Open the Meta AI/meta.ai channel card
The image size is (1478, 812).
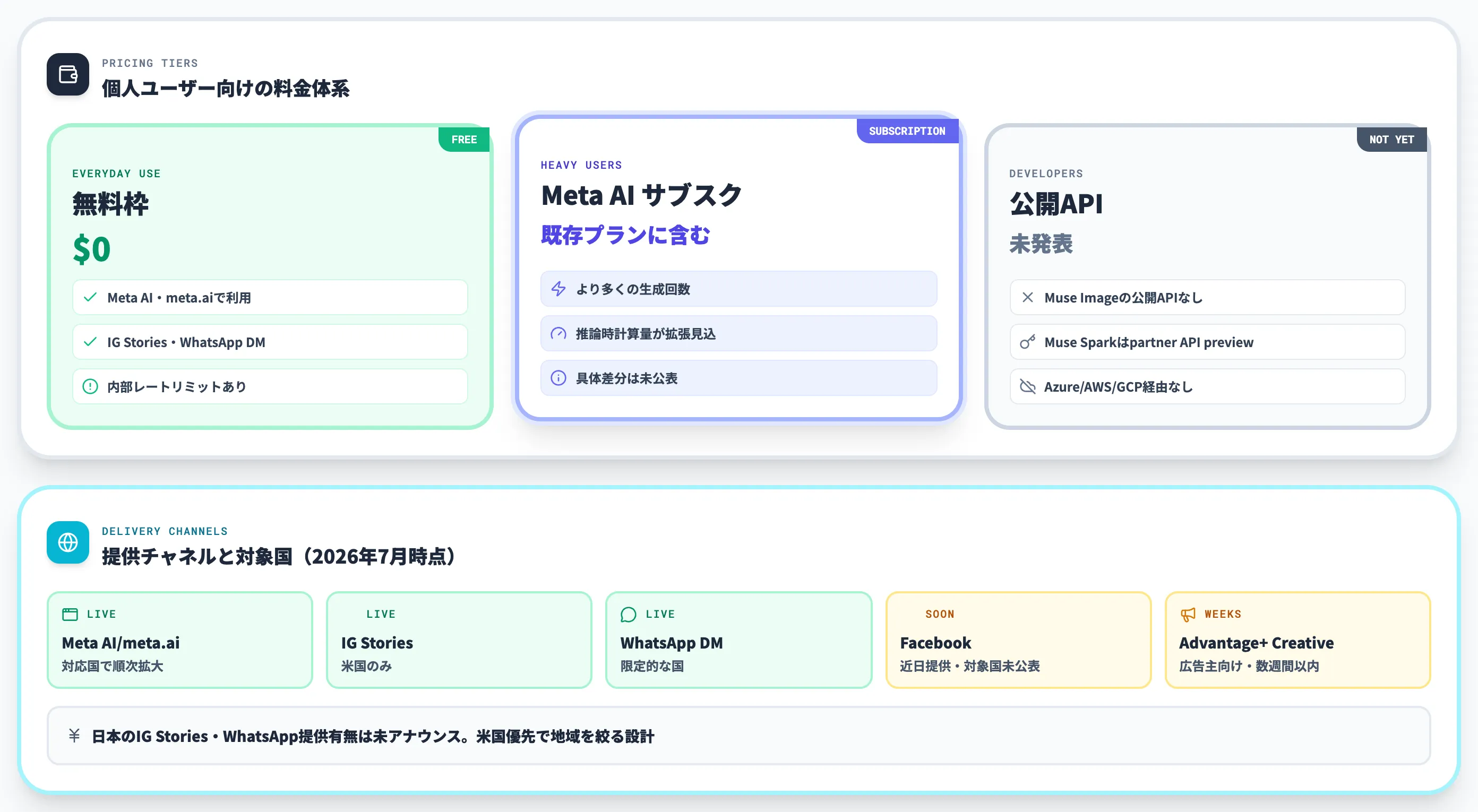click(180, 640)
